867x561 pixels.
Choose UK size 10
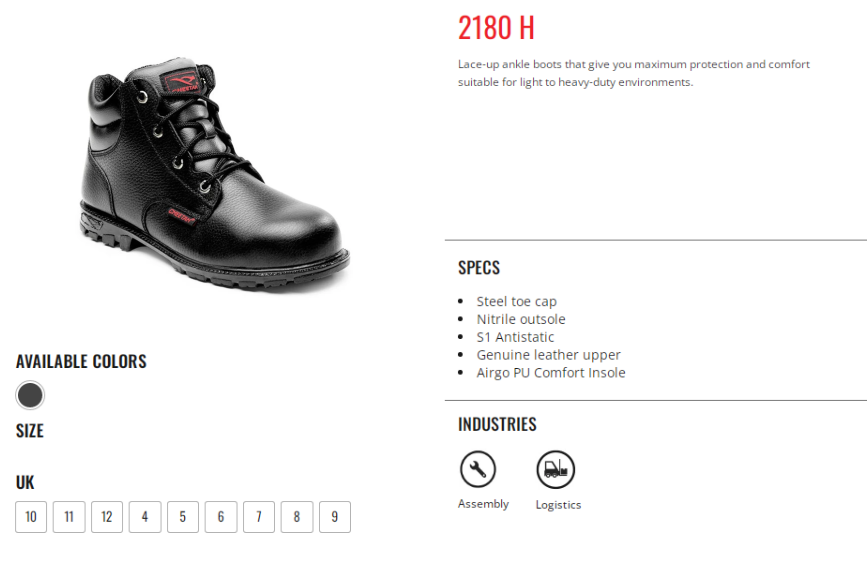31,517
